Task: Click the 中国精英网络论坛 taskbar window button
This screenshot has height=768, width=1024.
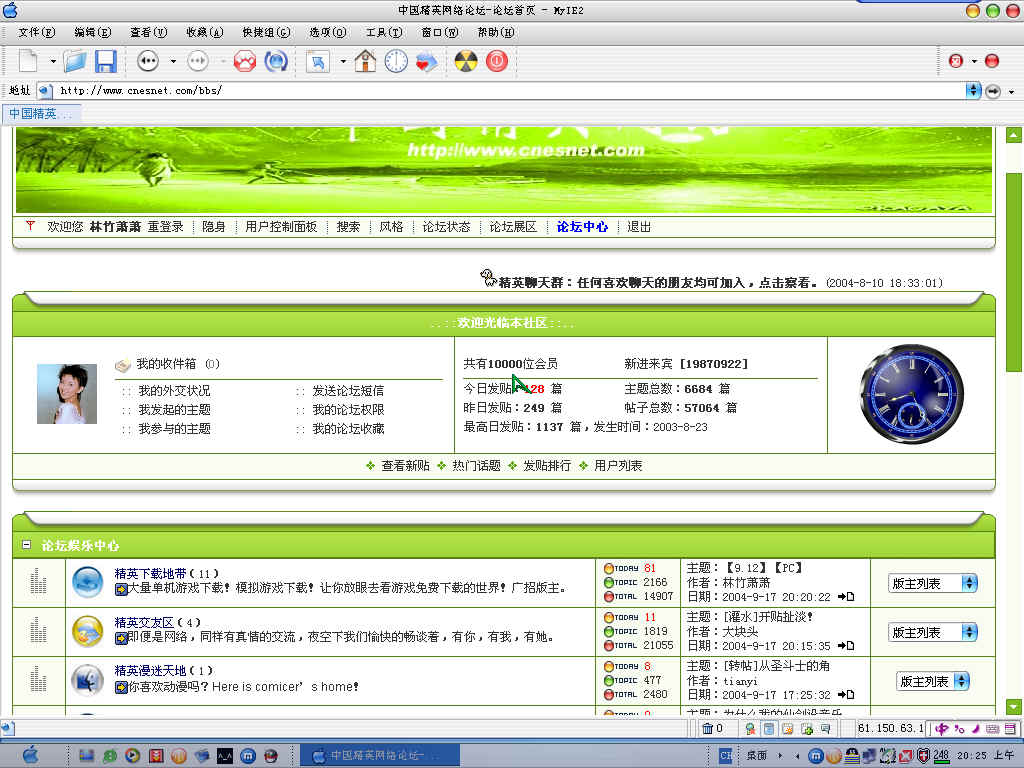Action: (380, 756)
